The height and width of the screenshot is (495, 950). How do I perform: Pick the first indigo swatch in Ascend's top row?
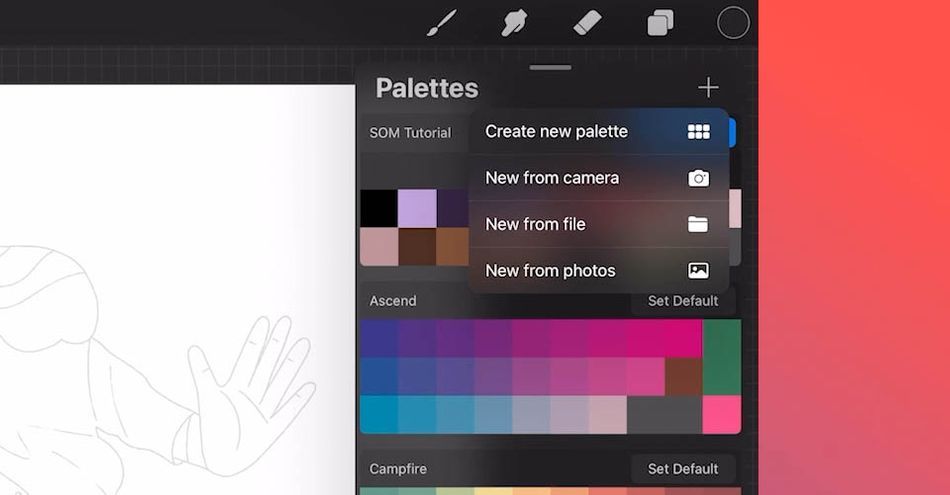[379, 339]
